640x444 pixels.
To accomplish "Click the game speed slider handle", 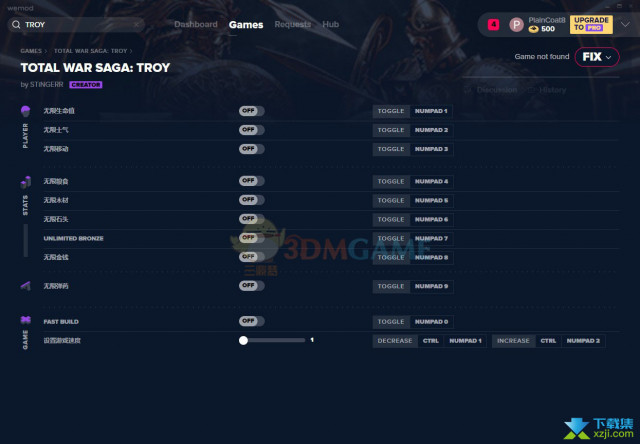I will click(x=243, y=340).
